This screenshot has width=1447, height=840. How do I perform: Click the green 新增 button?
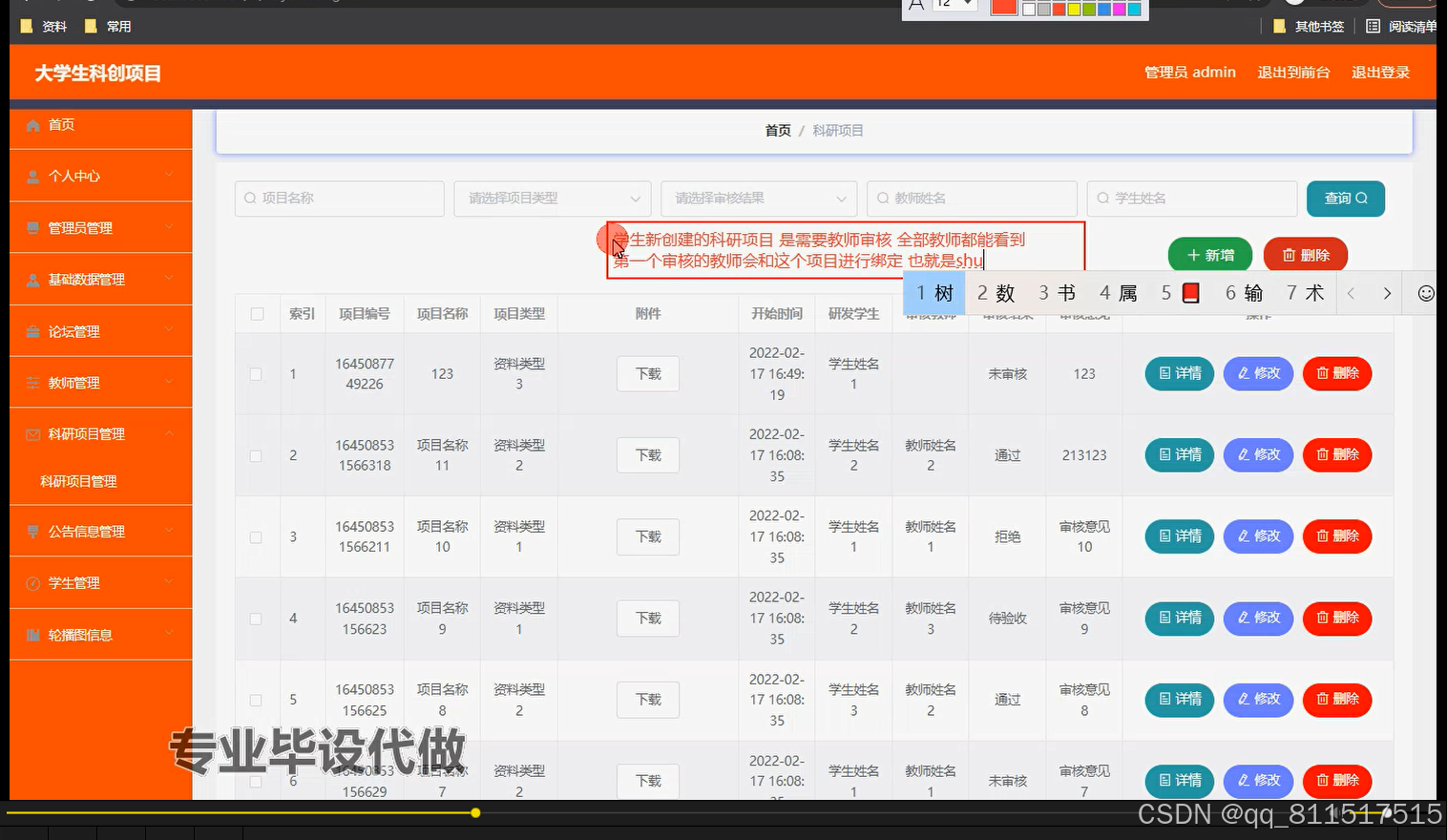1210,255
